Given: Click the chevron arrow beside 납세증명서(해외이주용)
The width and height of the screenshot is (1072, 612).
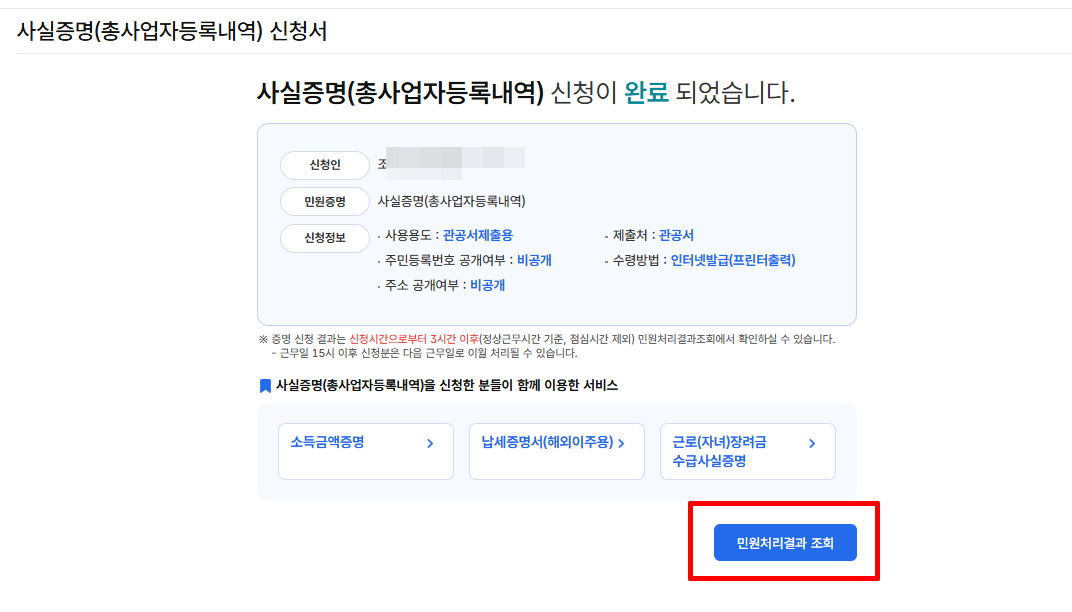Looking at the screenshot, I should [621, 443].
